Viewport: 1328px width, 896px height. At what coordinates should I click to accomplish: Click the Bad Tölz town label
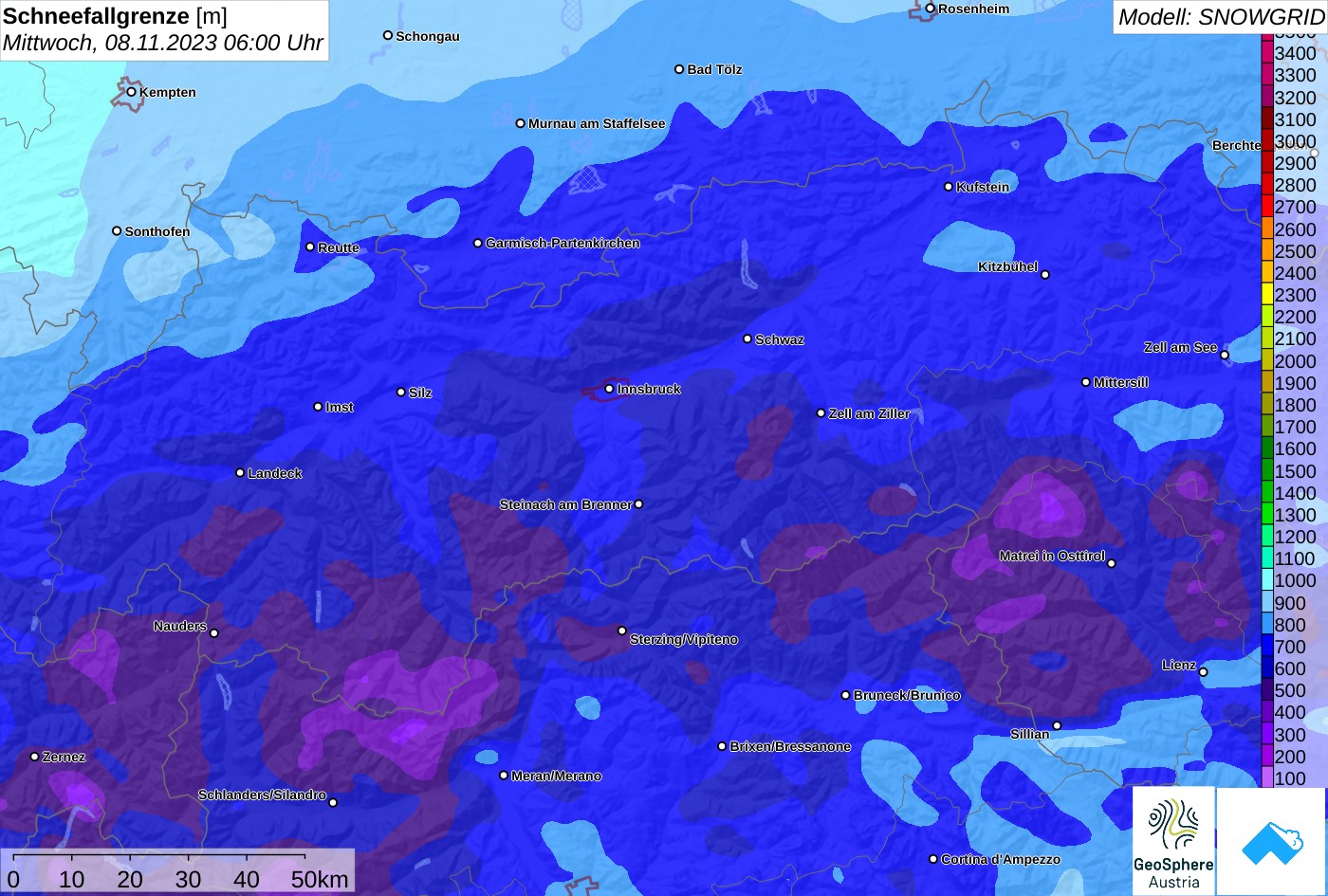point(715,69)
